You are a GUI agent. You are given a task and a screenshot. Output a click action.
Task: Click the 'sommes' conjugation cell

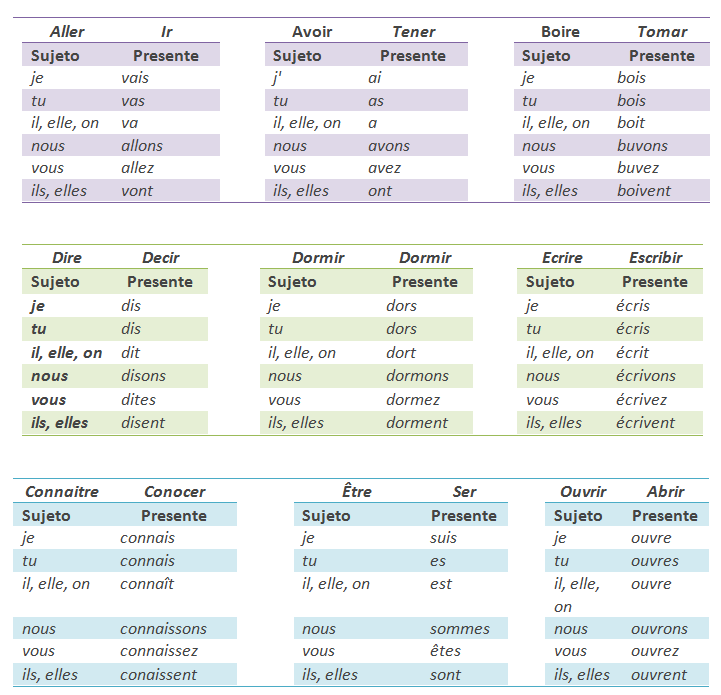point(460,629)
